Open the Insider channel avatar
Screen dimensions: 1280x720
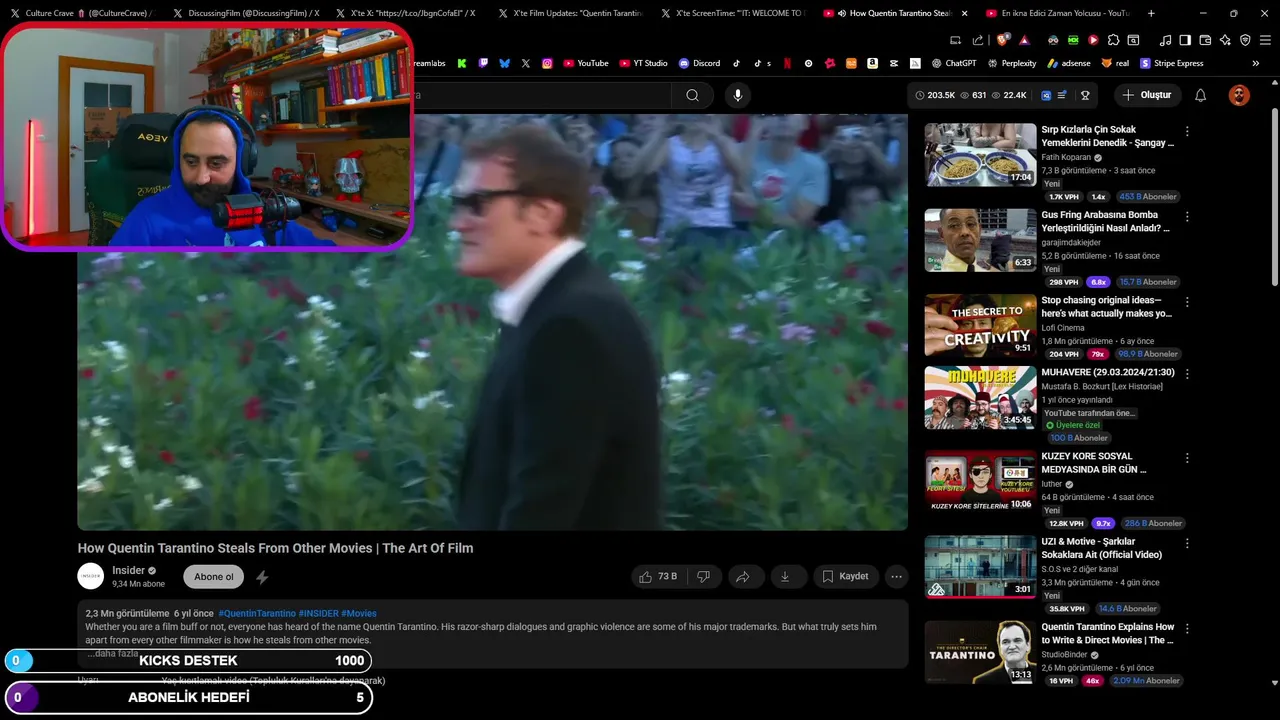coord(91,576)
